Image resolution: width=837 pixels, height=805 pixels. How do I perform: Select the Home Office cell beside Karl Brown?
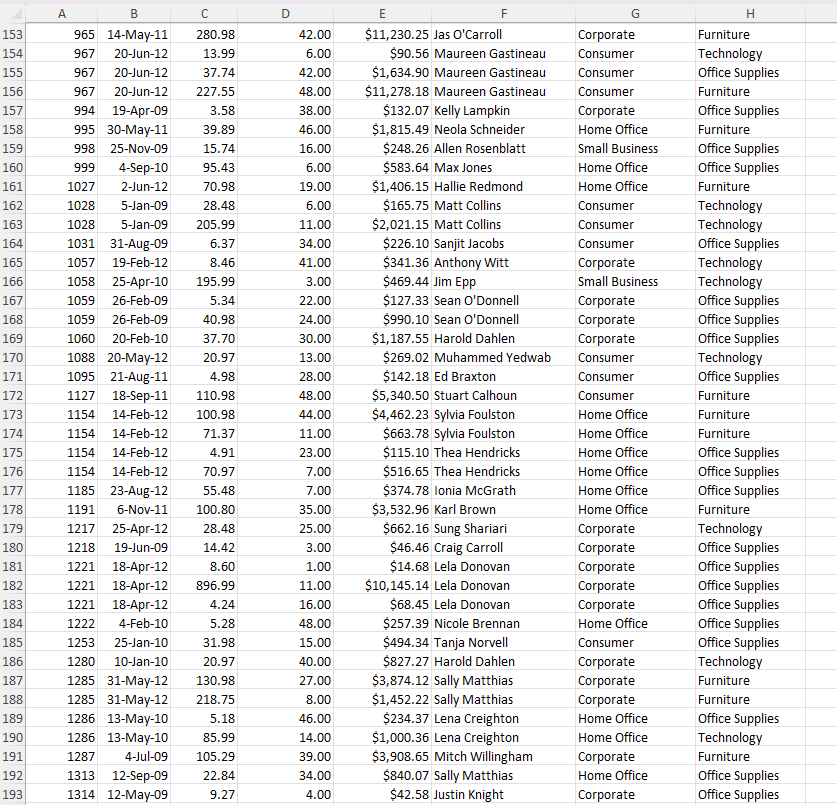634,509
